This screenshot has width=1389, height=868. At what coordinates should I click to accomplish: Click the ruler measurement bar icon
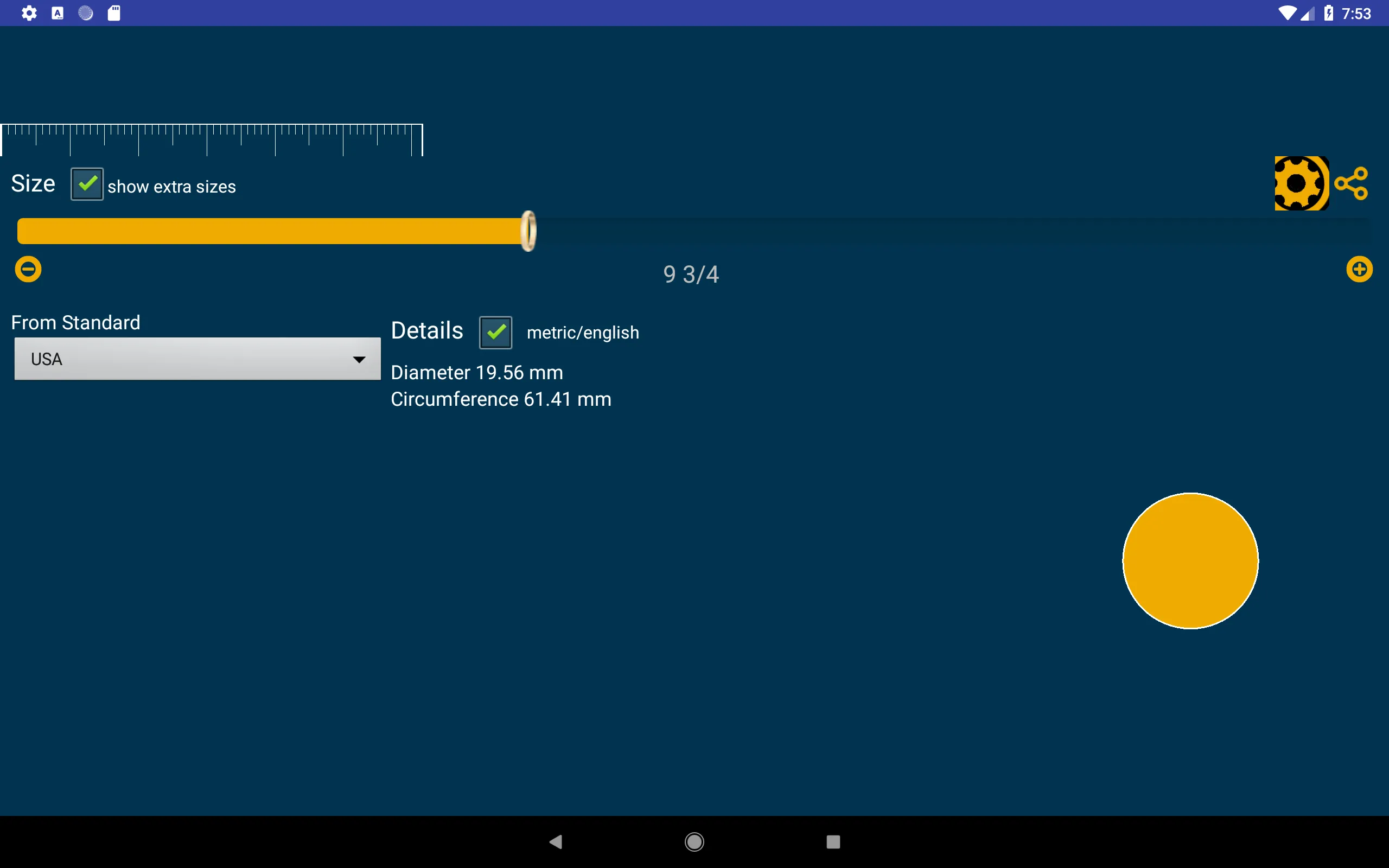click(210, 137)
